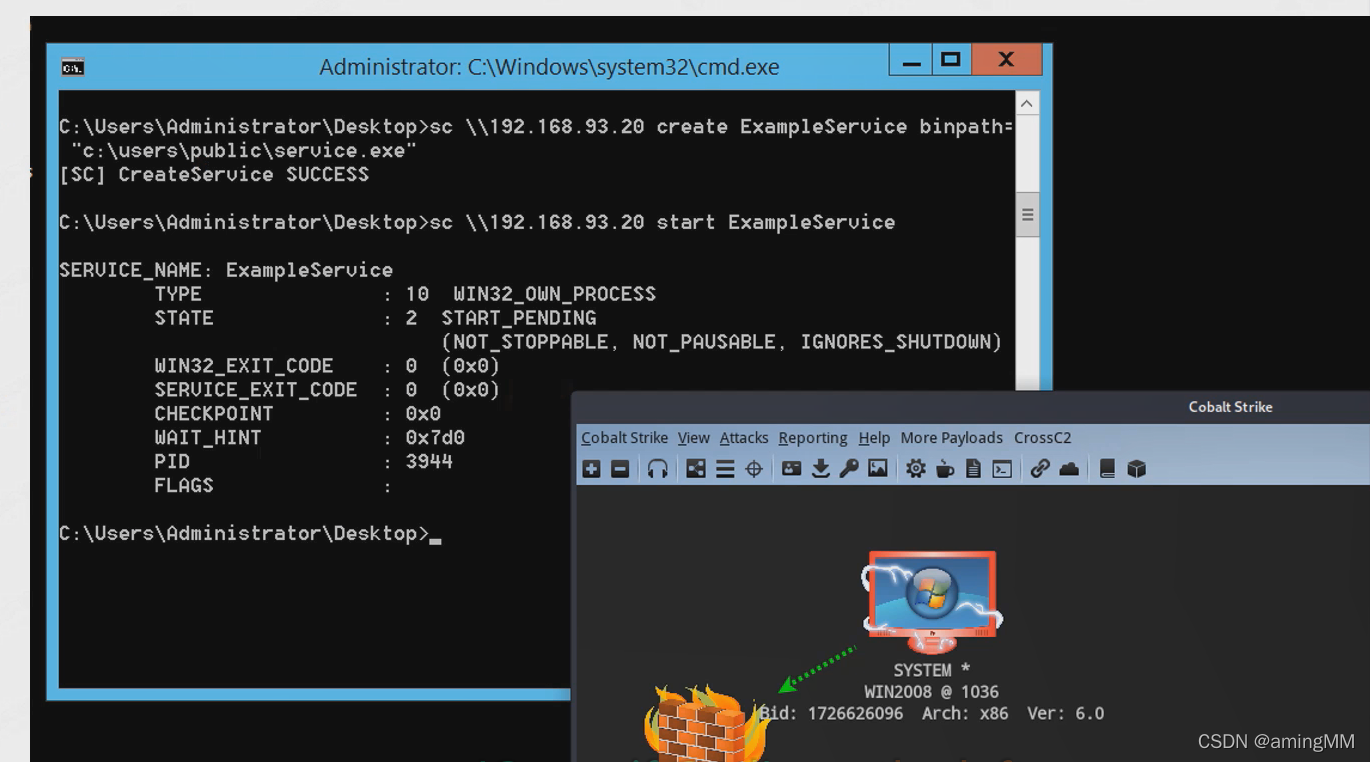View screenshots using the picture icon
Image resolution: width=1370 pixels, height=762 pixels.
point(878,468)
